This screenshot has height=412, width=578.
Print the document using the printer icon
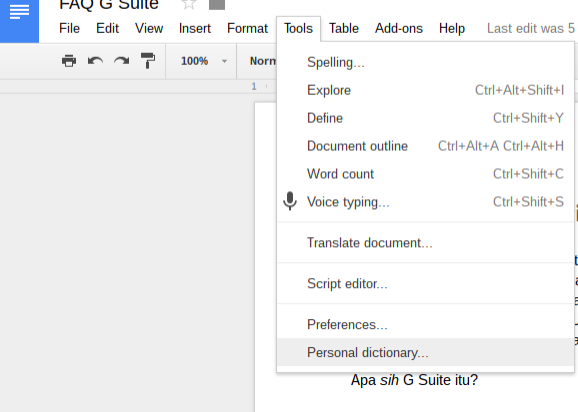(x=69, y=61)
